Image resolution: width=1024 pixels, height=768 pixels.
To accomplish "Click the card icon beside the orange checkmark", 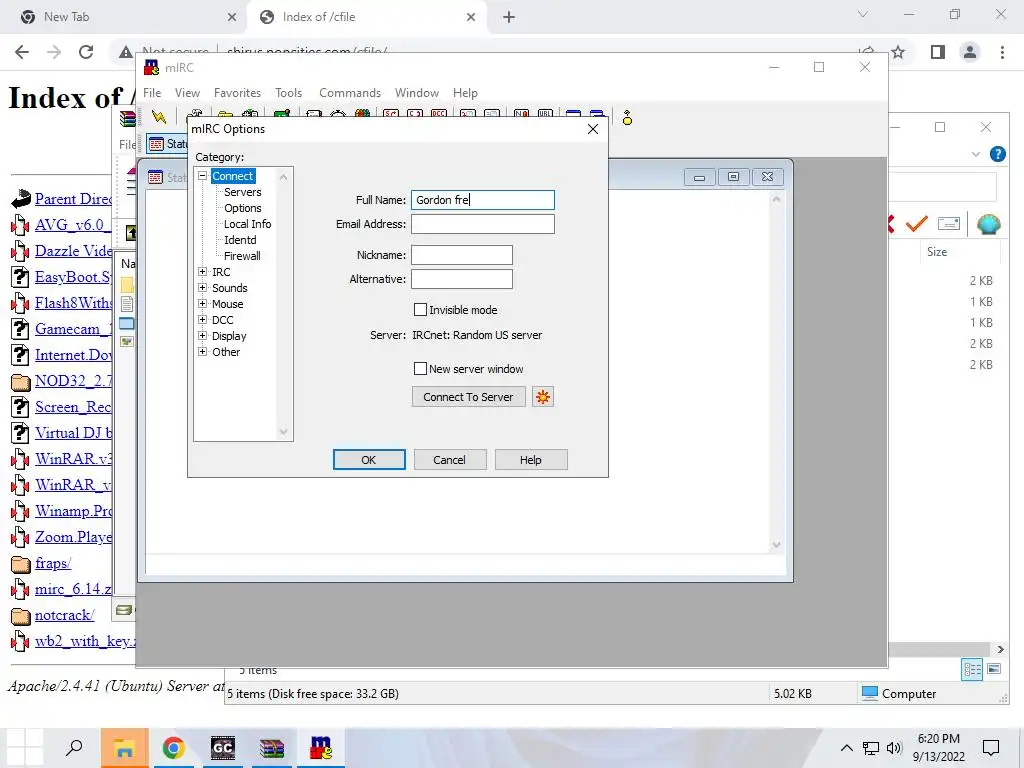I will 948,224.
